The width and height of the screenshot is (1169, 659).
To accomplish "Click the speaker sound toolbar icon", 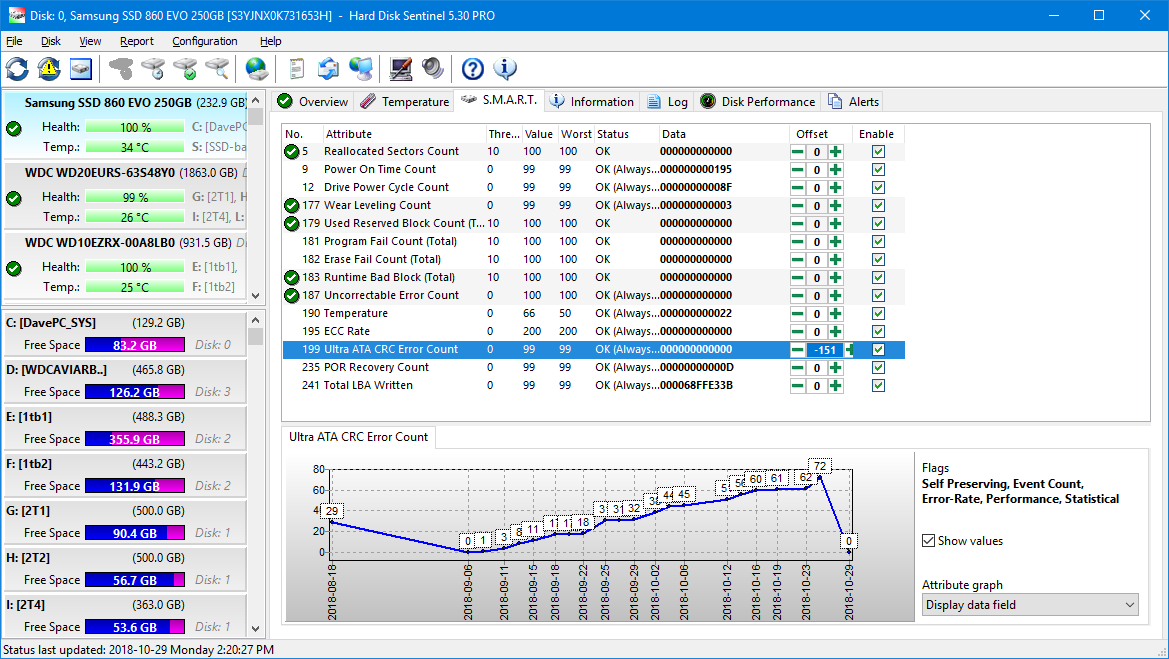I will (432, 69).
